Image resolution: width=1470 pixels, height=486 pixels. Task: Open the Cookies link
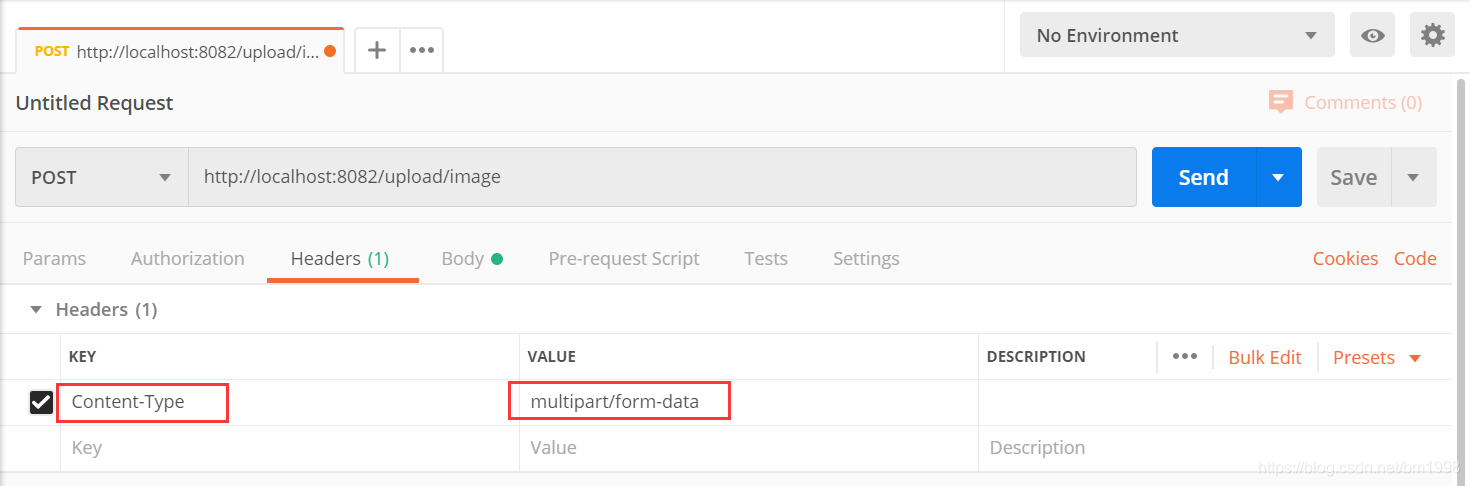pos(1345,258)
